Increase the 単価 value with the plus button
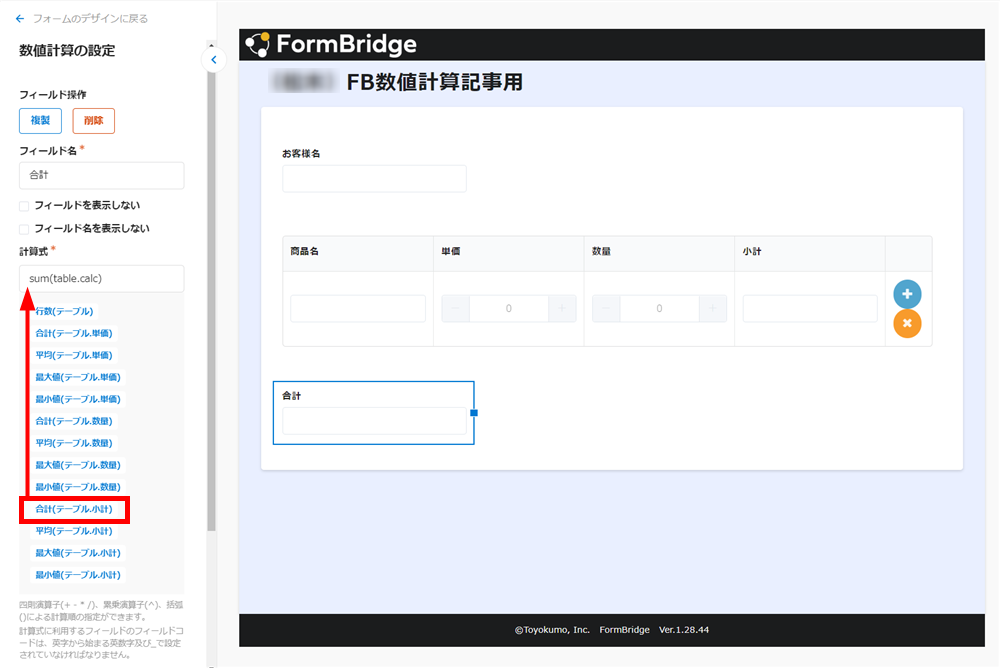The image size is (1000, 668). (562, 309)
